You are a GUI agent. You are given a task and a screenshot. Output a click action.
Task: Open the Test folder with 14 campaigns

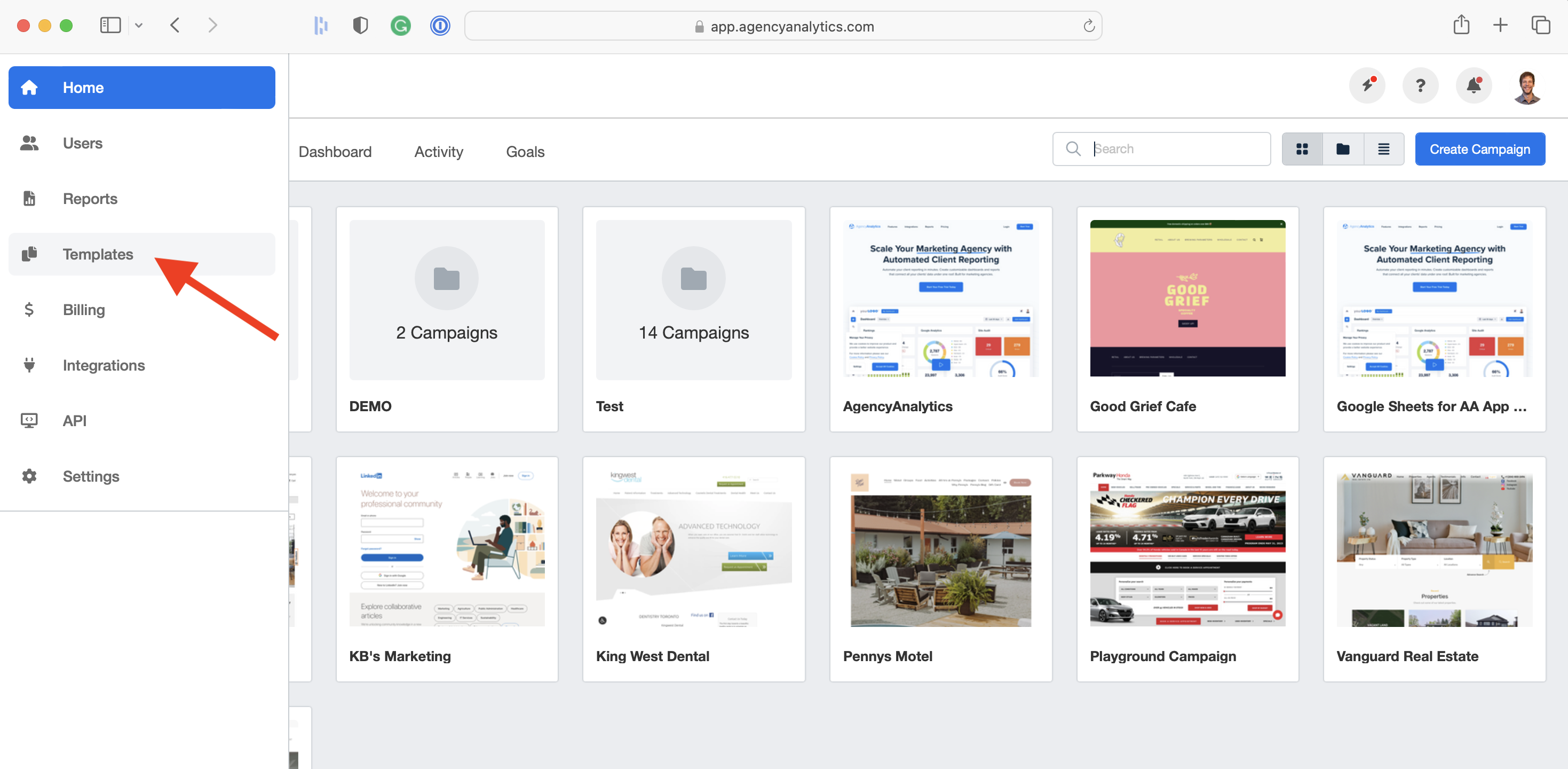pos(693,319)
